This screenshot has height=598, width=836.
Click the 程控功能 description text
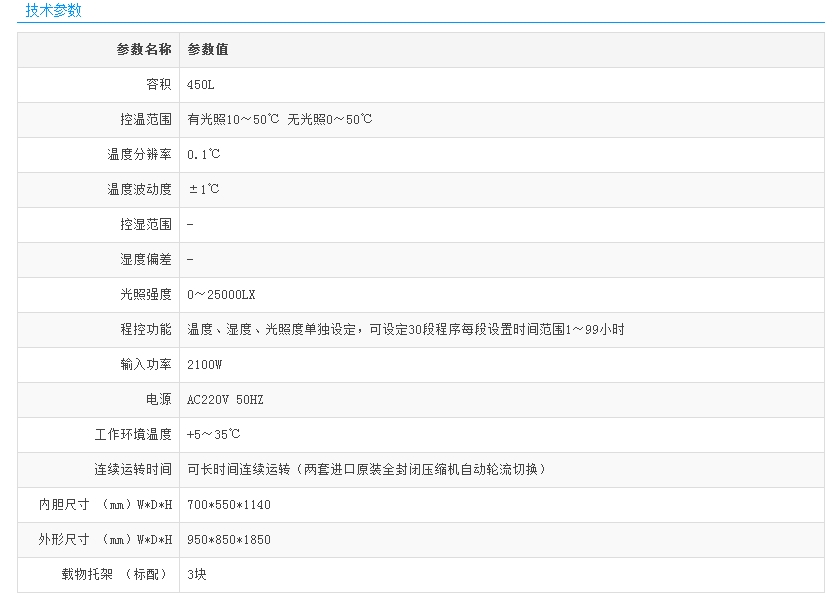point(405,329)
